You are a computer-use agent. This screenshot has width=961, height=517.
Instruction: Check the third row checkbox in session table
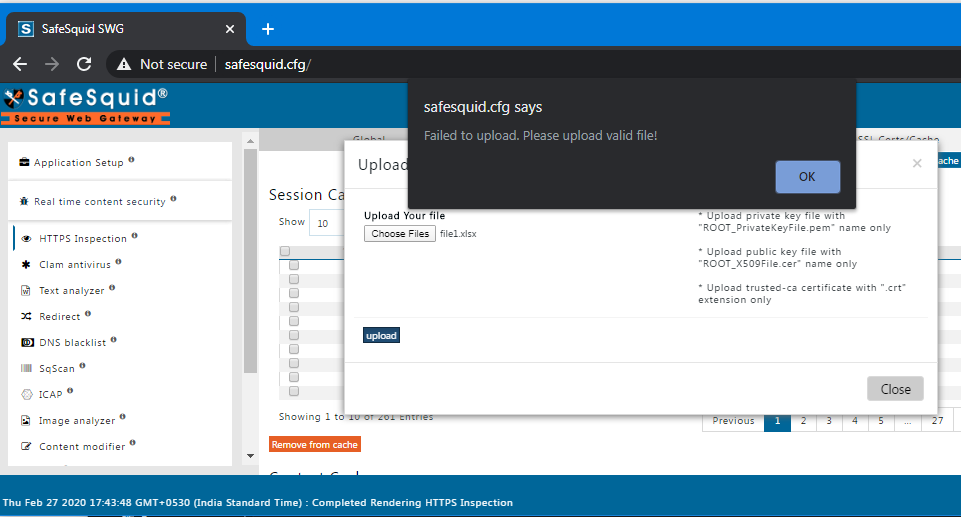point(294,293)
